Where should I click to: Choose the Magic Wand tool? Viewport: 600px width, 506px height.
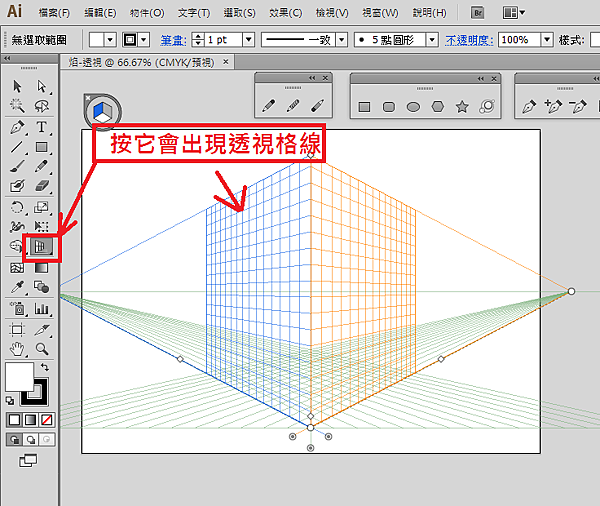pos(17,105)
